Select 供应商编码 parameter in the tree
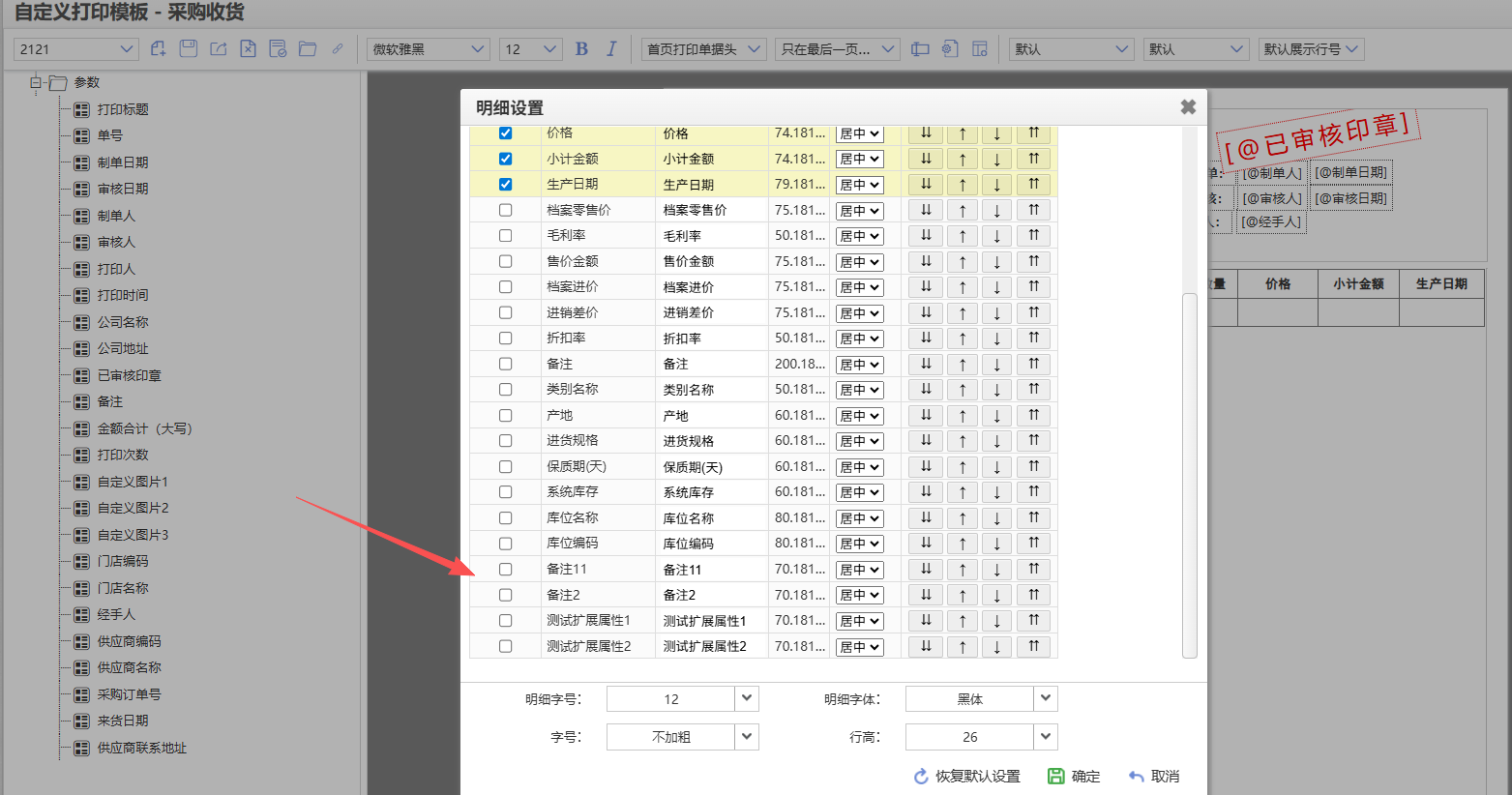Viewport: 1512px width, 795px height. pos(129,641)
